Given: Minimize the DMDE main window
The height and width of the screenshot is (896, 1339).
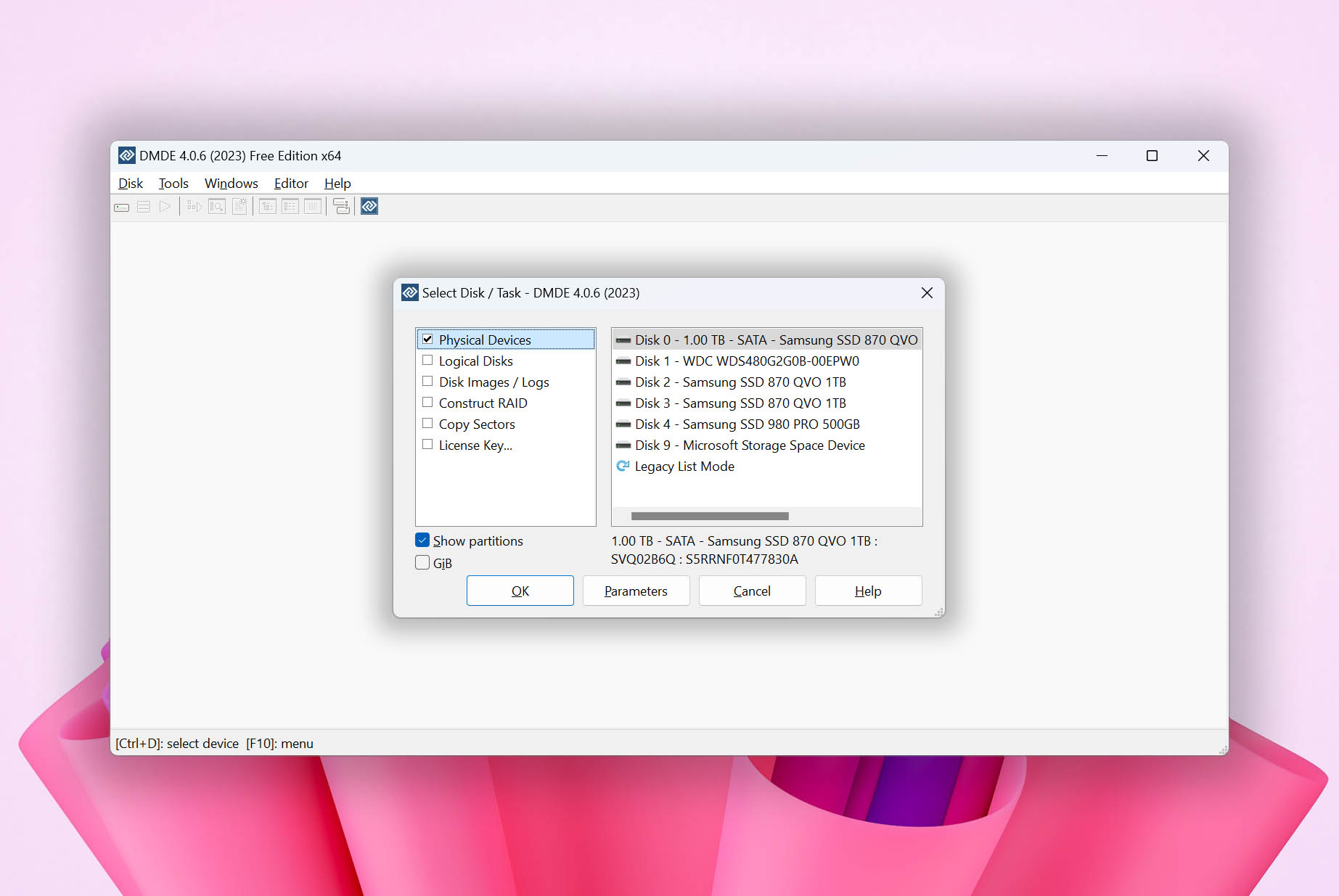Looking at the screenshot, I should (x=1102, y=156).
